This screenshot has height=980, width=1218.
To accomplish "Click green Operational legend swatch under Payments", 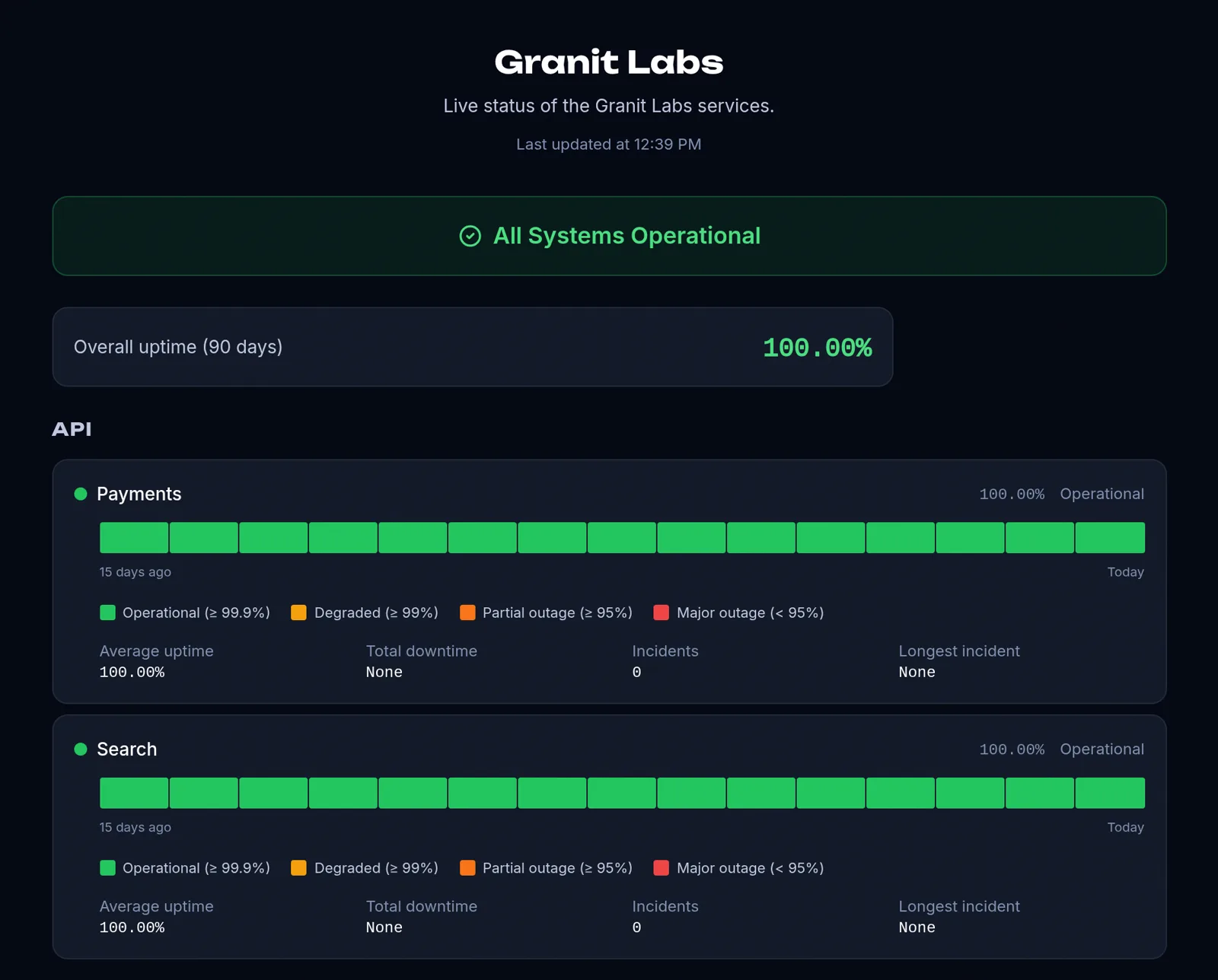I will click(107, 612).
